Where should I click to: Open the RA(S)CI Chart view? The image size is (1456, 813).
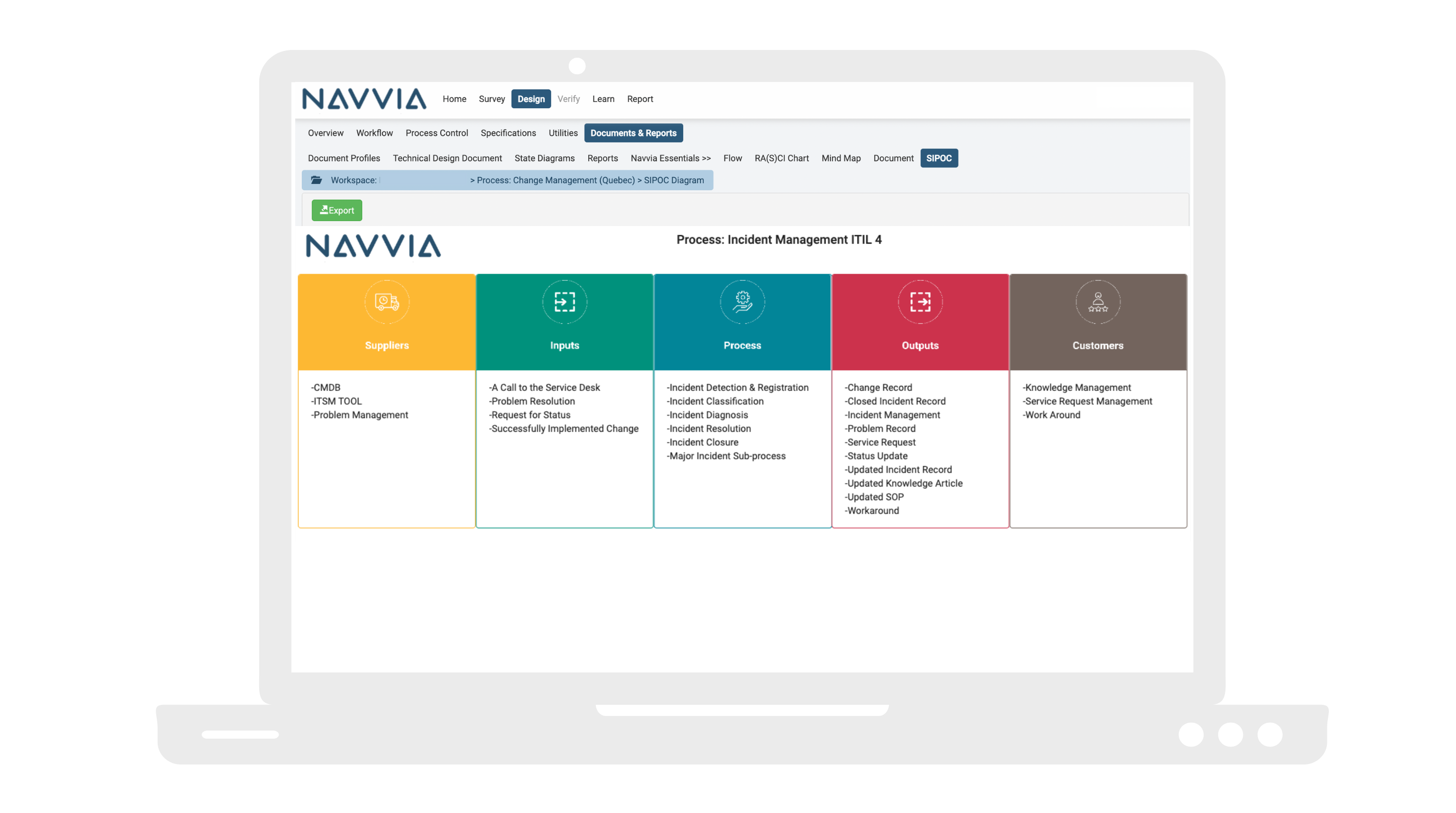click(782, 158)
